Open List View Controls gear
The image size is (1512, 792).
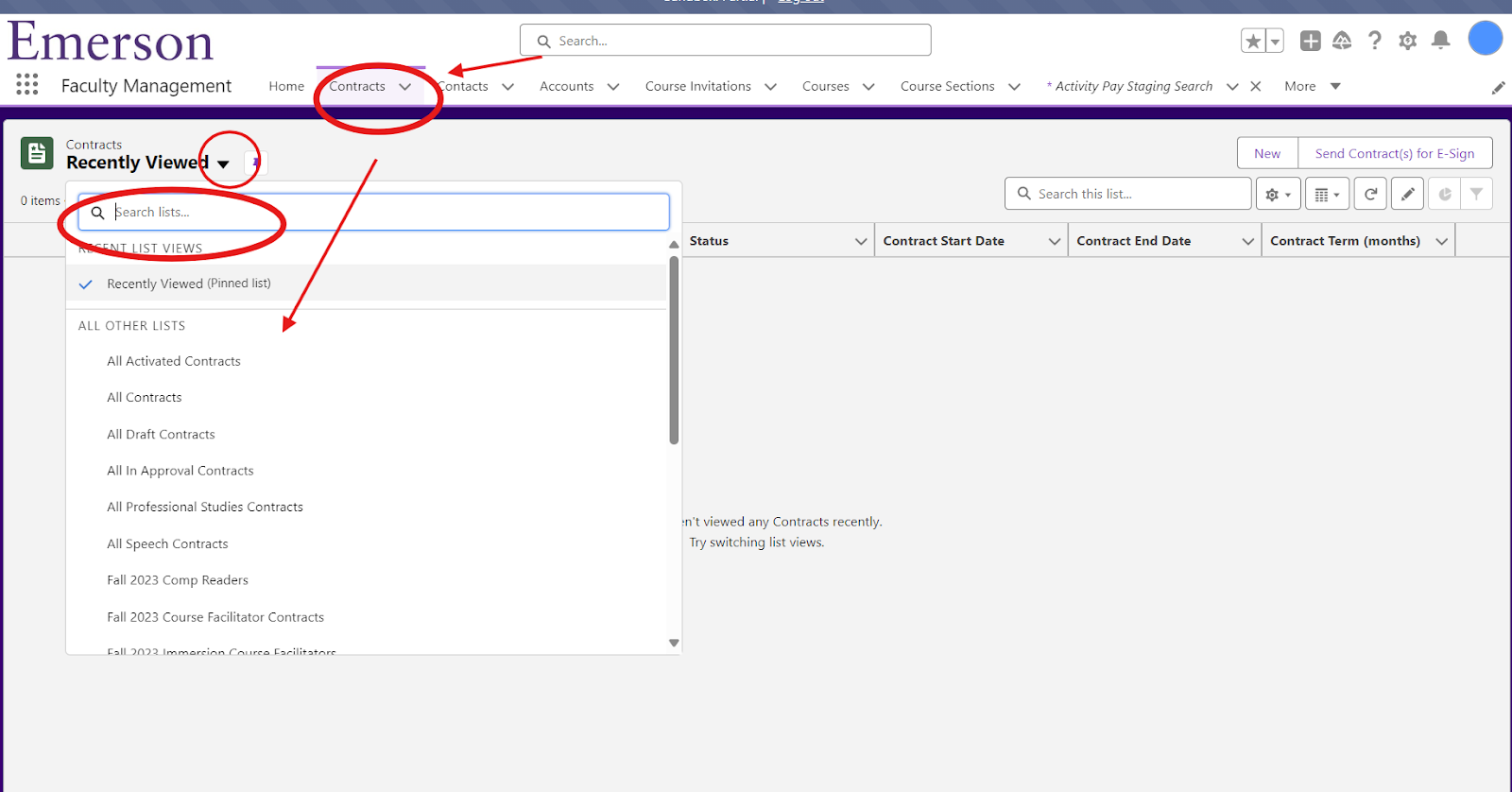[1278, 194]
